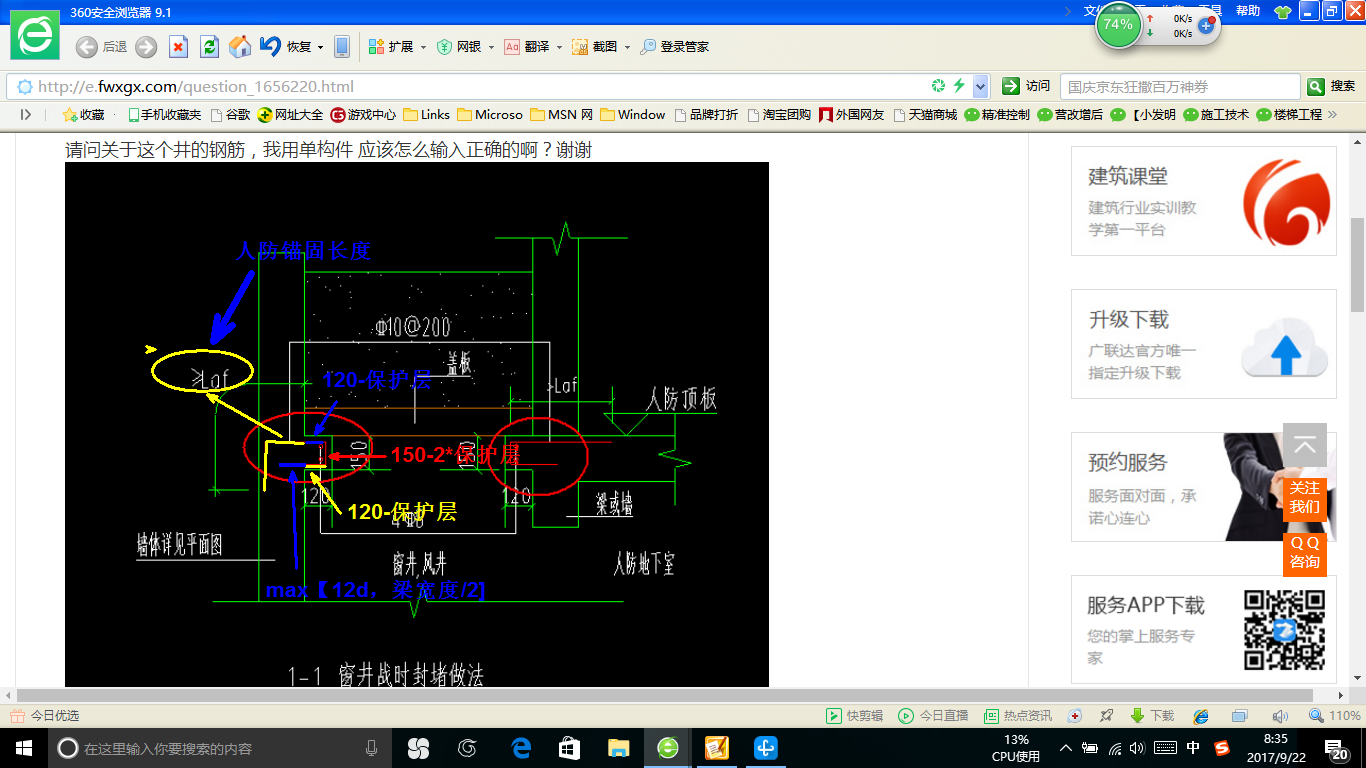Screen dimensions: 1366x768
Task: Open the address bar history dropdown
Action: pos(981,86)
